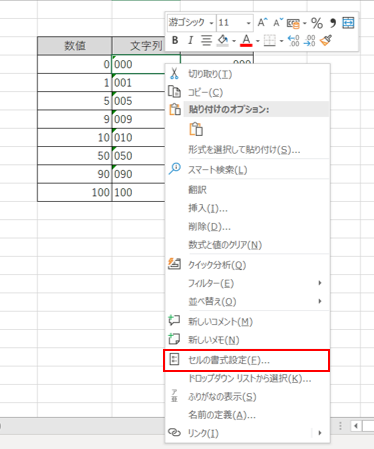Viewport: 374px width, 449px height.
Task: Open font color dropdown arrow
Action: 257,41
